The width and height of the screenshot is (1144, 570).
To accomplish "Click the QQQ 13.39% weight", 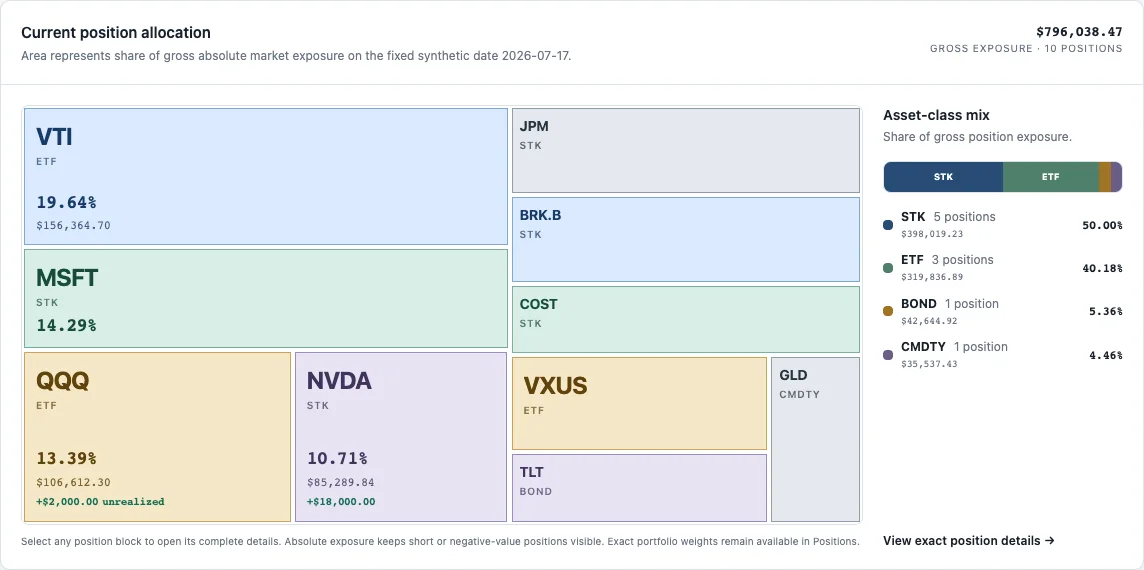I will click(x=66, y=458).
